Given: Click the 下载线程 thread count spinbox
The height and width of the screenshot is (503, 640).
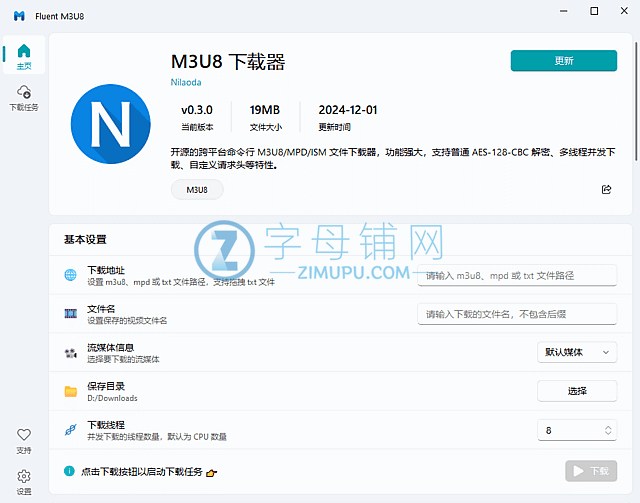Looking at the screenshot, I should [577, 430].
